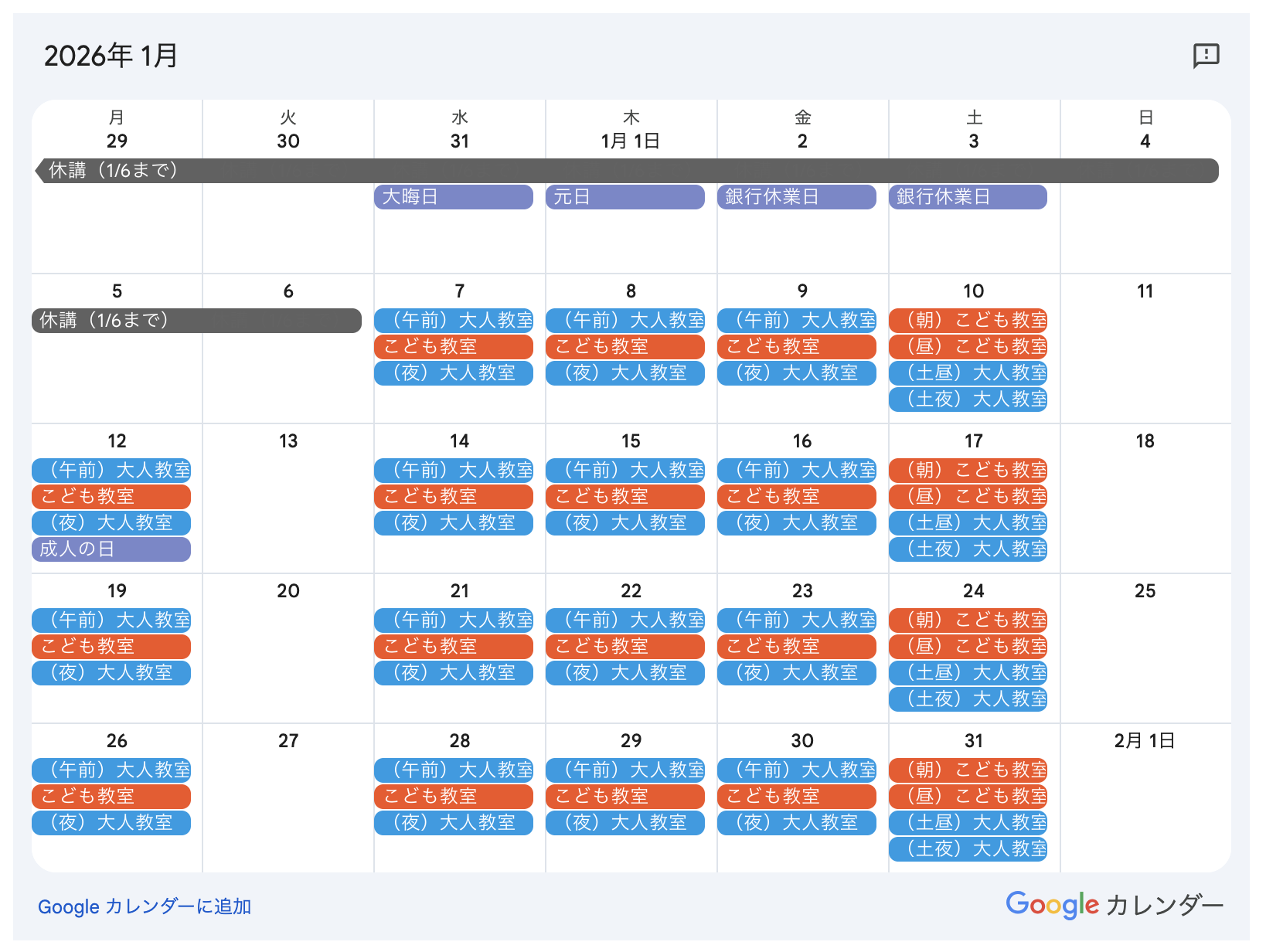Select the 成人の日 event on January 12
Image resolution: width=1266 pixels, height=952 pixels.
point(111,549)
